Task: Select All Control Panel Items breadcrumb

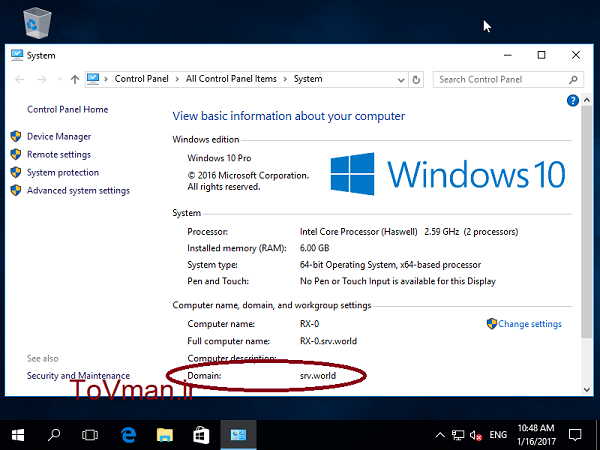Action: [x=231, y=79]
